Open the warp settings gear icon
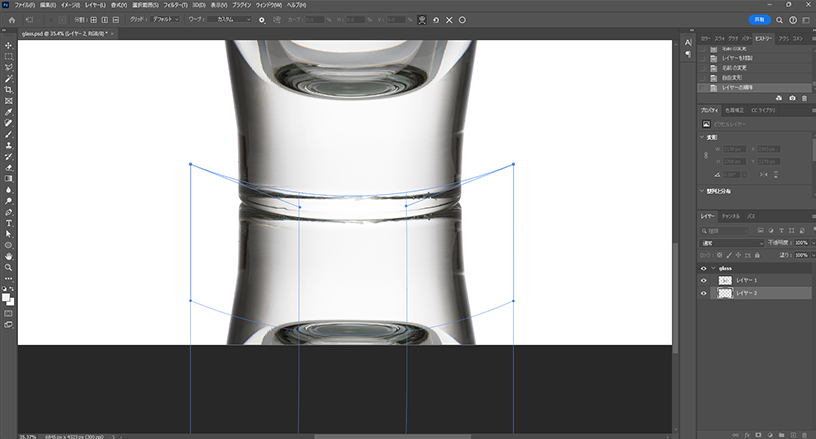This screenshot has width=816, height=439. (262, 20)
